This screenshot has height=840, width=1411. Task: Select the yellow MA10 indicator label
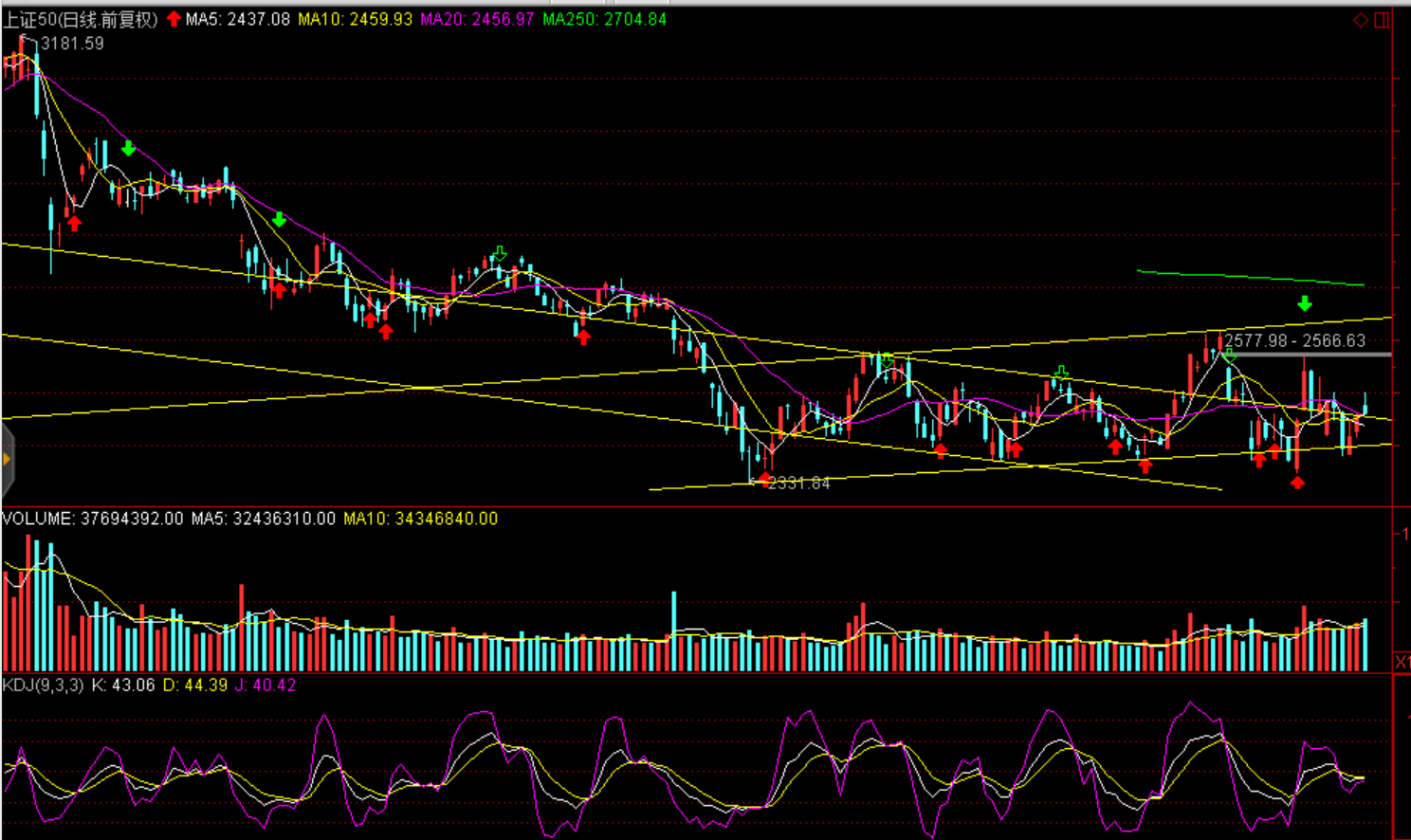355,20
